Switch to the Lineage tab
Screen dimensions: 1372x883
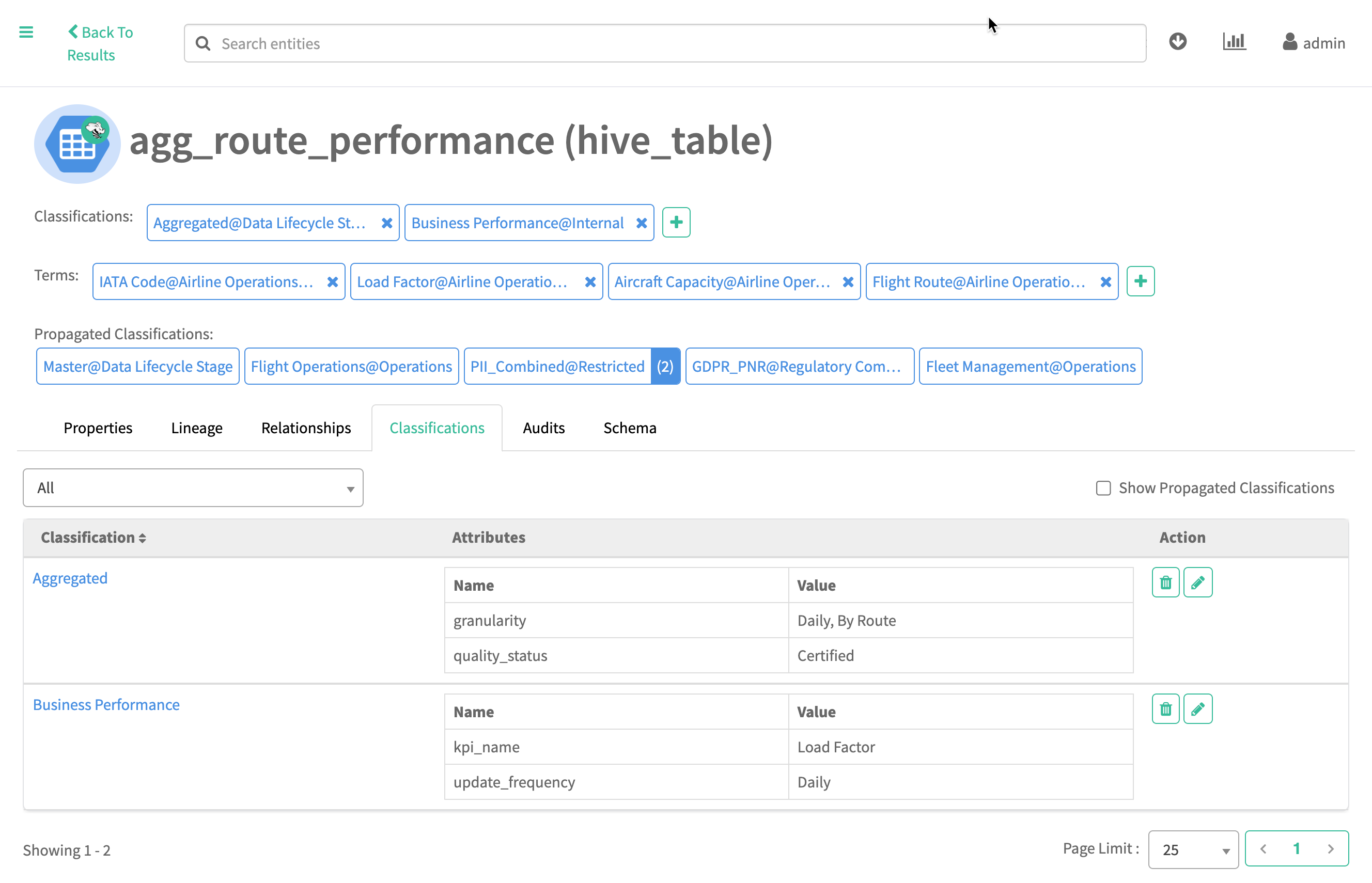click(x=197, y=428)
